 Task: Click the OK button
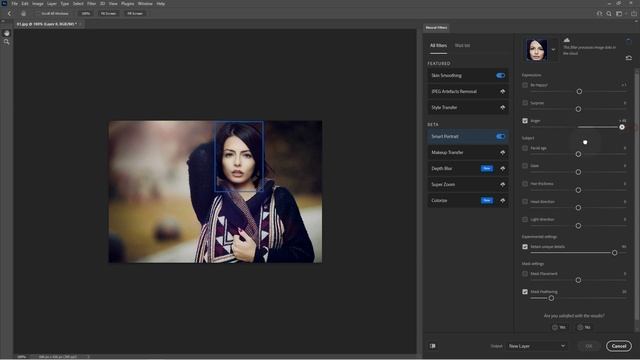(x=589, y=346)
